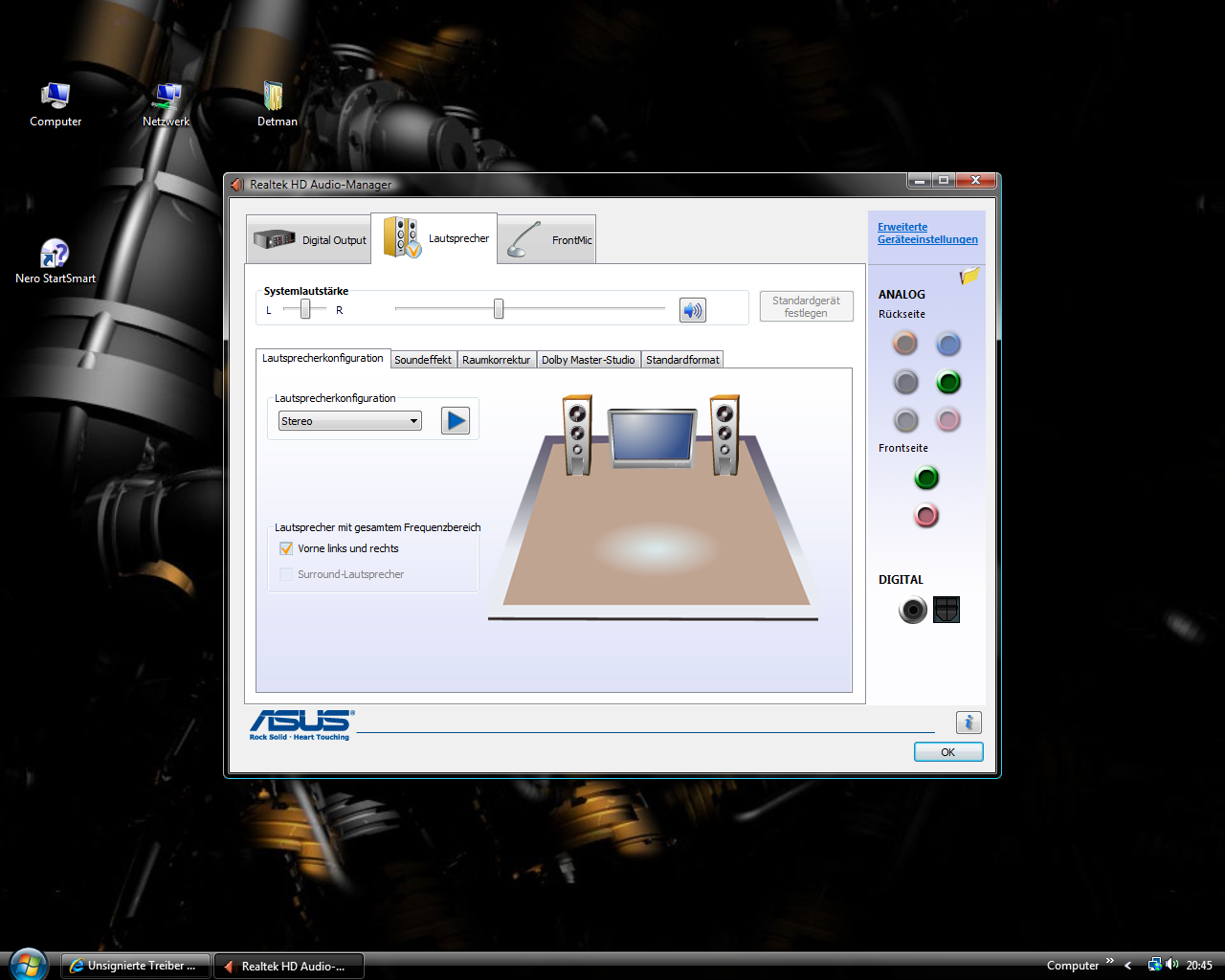
Task: Open the connector settings folder icon
Action: pos(969,276)
